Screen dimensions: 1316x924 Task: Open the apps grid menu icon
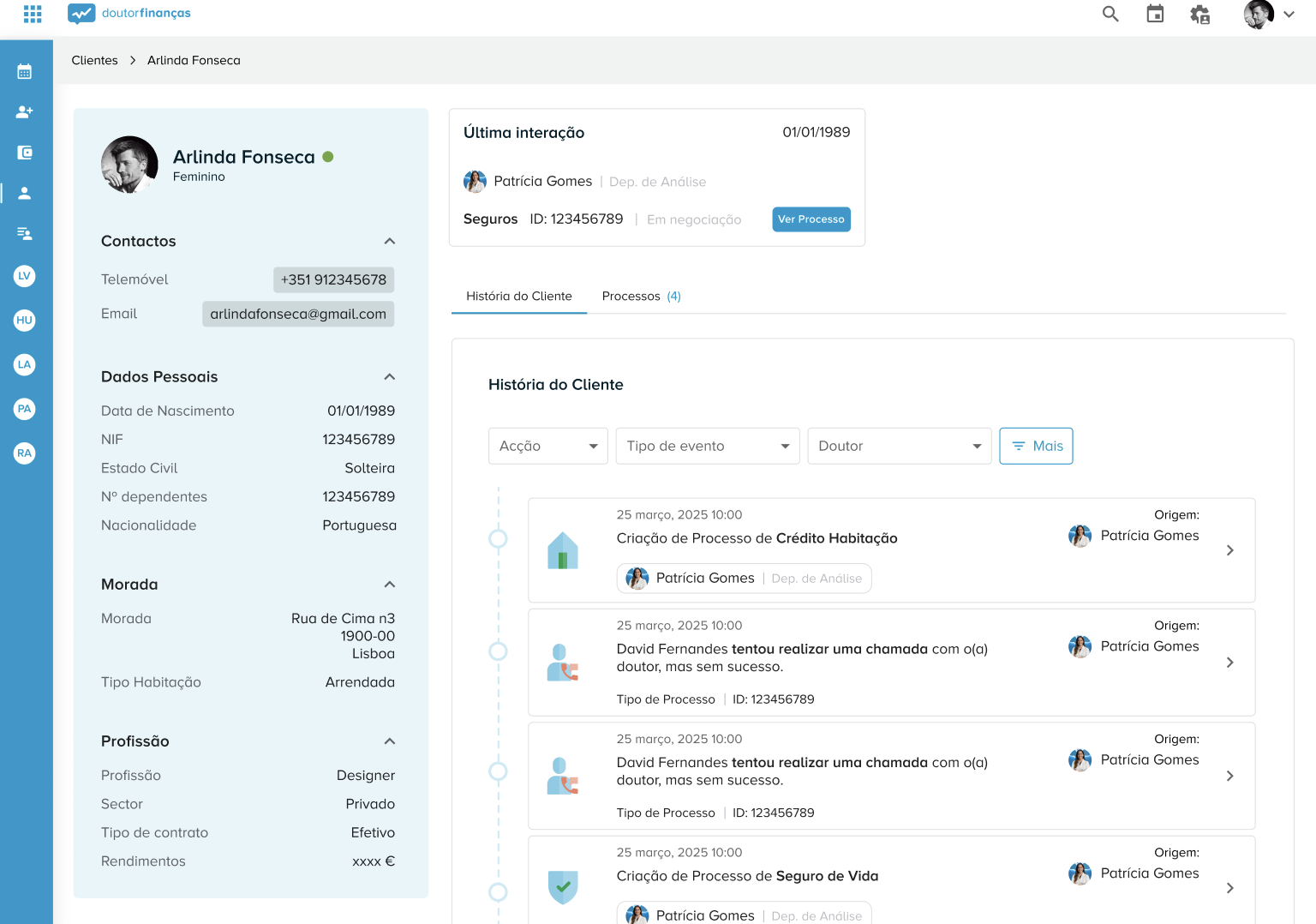click(33, 14)
